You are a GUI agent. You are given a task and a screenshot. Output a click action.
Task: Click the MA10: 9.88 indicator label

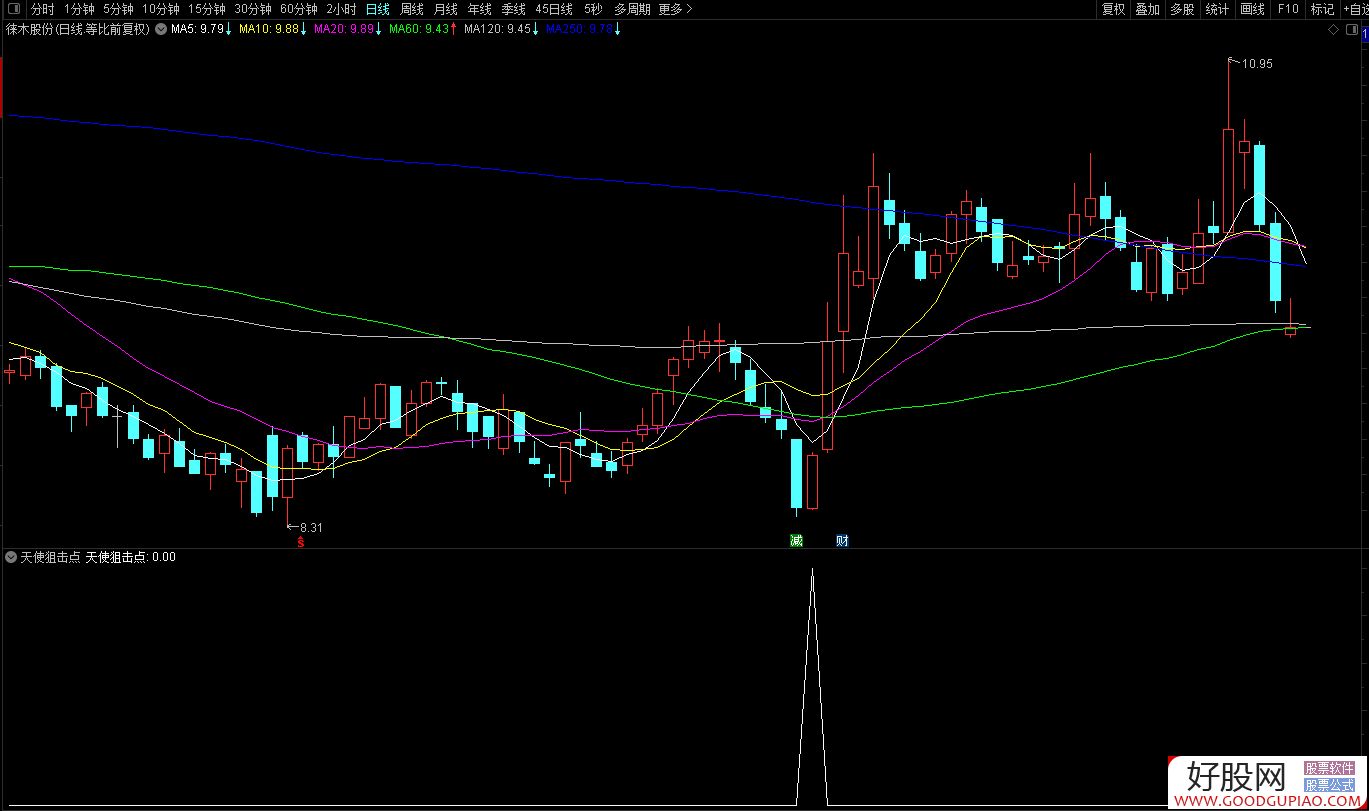click(x=272, y=29)
